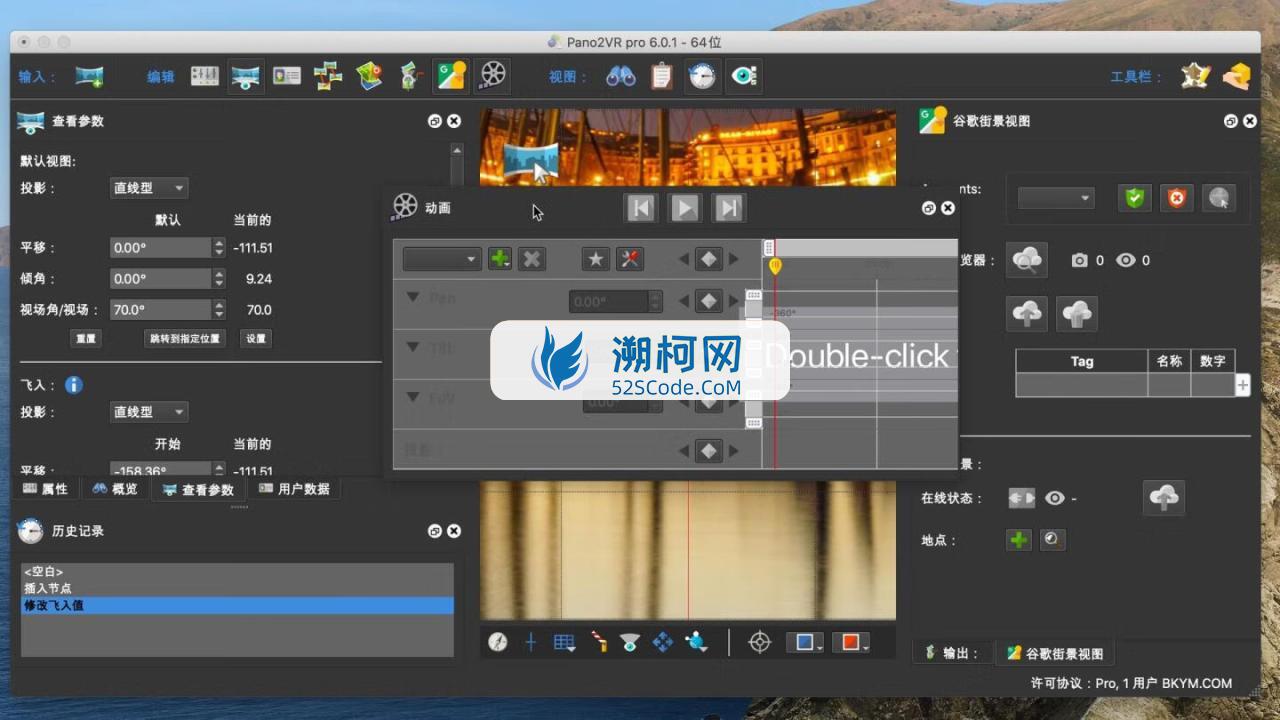Click the cloud search browser icon
The height and width of the screenshot is (720, 1280).
(1026, 260)
